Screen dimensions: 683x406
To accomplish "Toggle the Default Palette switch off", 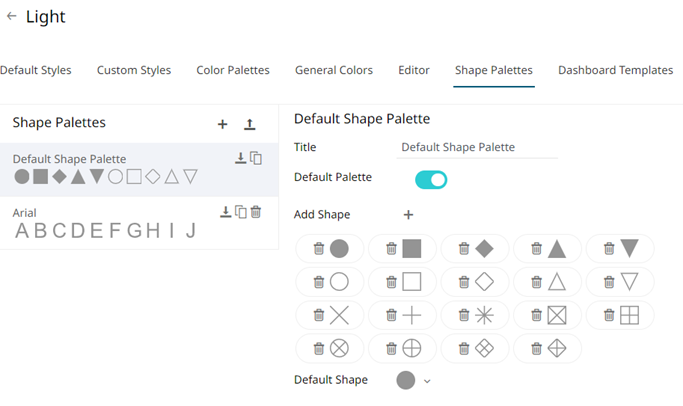I will (x=431, y=179).
